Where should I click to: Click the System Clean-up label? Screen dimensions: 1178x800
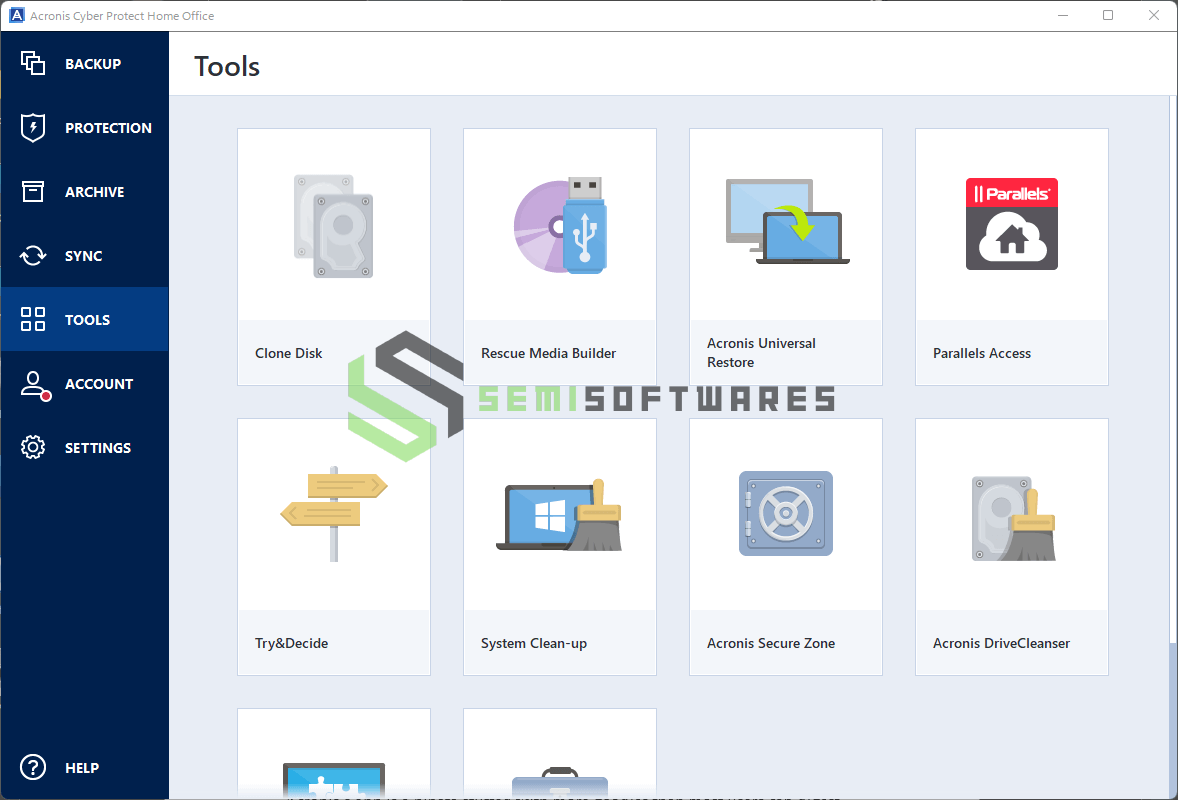(533, 643)
